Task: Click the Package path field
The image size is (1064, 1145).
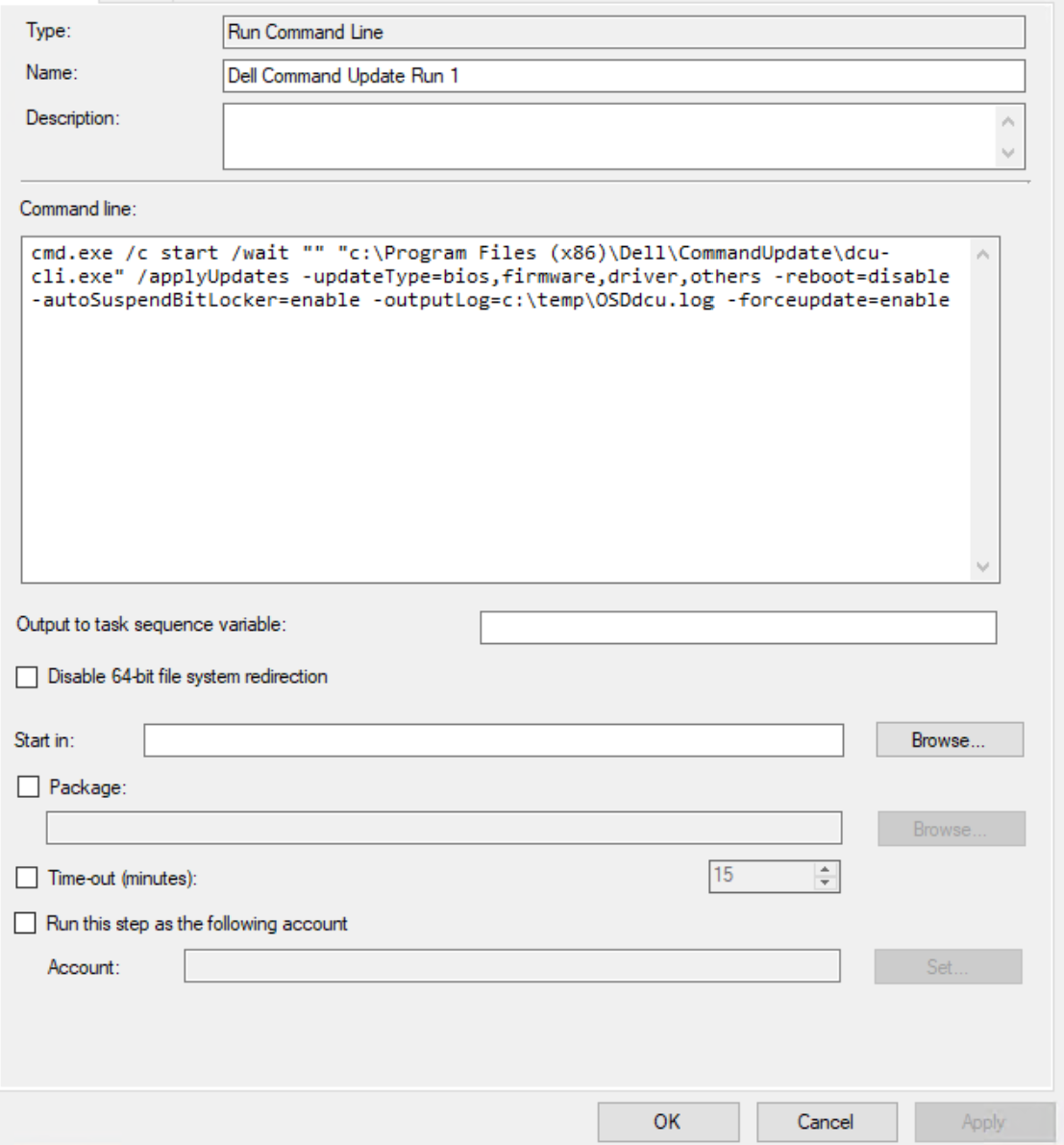Action: tap(444, 828)
